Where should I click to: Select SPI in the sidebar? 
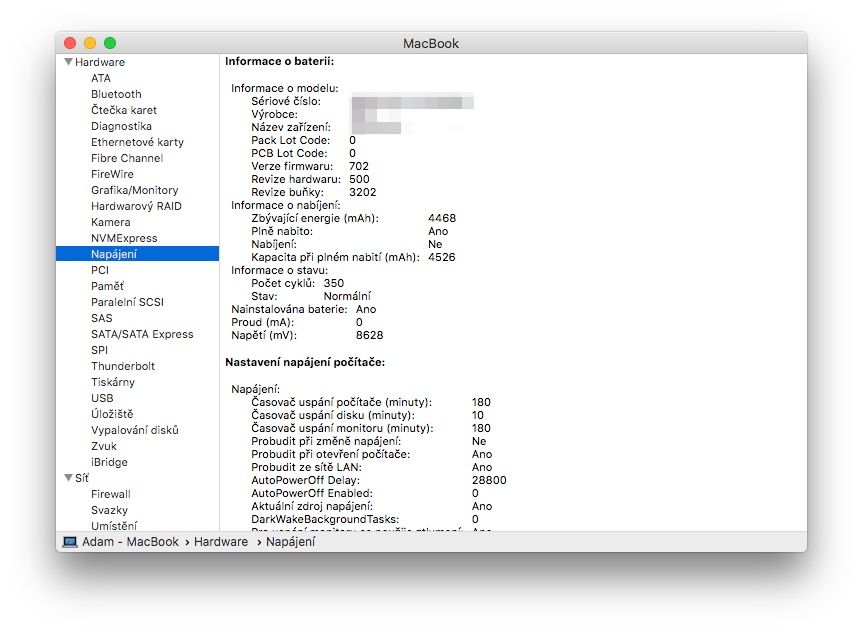coord(99,350)
